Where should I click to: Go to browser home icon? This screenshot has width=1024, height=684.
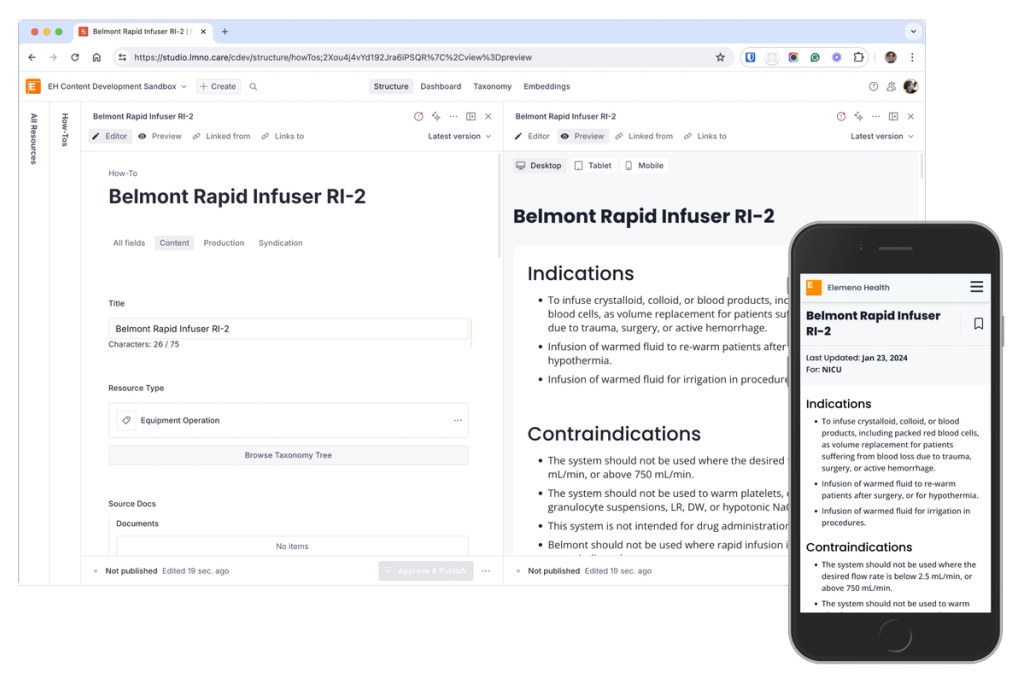point(97,57)
